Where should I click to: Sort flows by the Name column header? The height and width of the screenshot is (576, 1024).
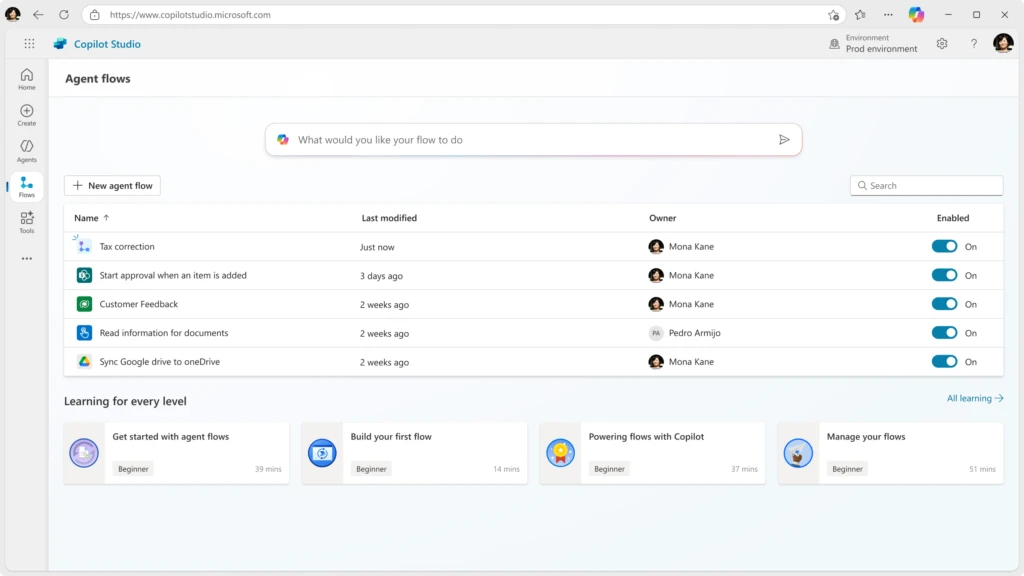[88, 217]
